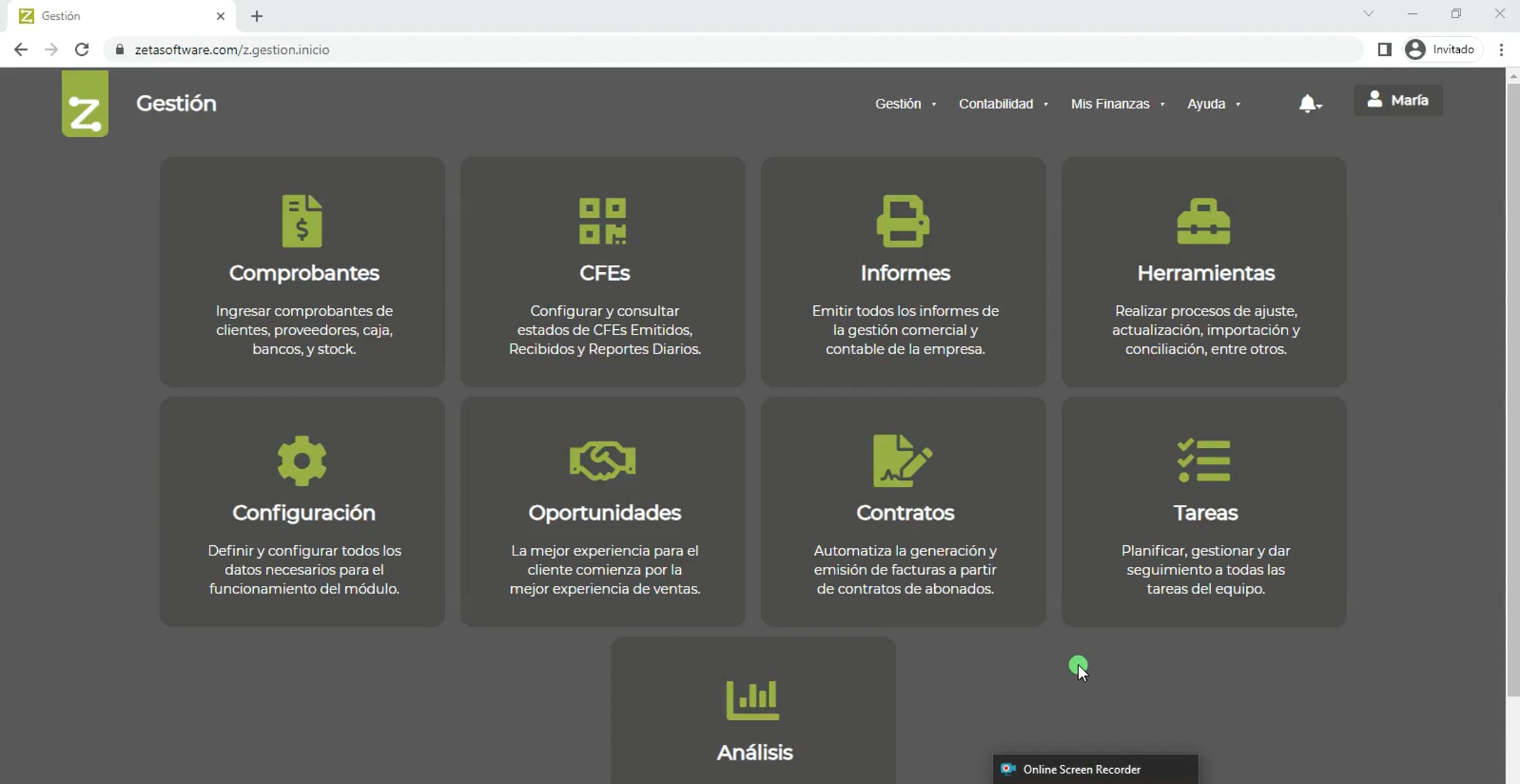This screenshot has height=784, width=1520.
Task: Click the Online Screen Recorder icon
Action: point(1008,769)
